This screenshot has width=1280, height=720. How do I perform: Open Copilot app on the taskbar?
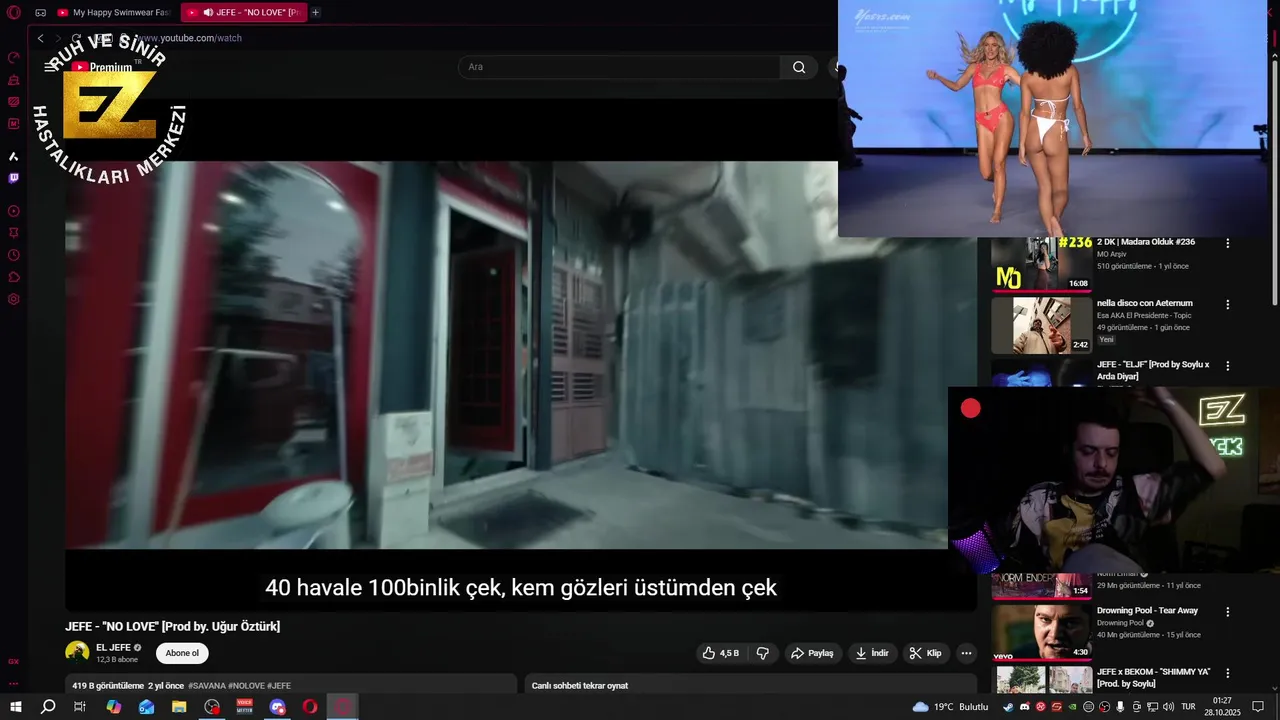coord(114,707)
